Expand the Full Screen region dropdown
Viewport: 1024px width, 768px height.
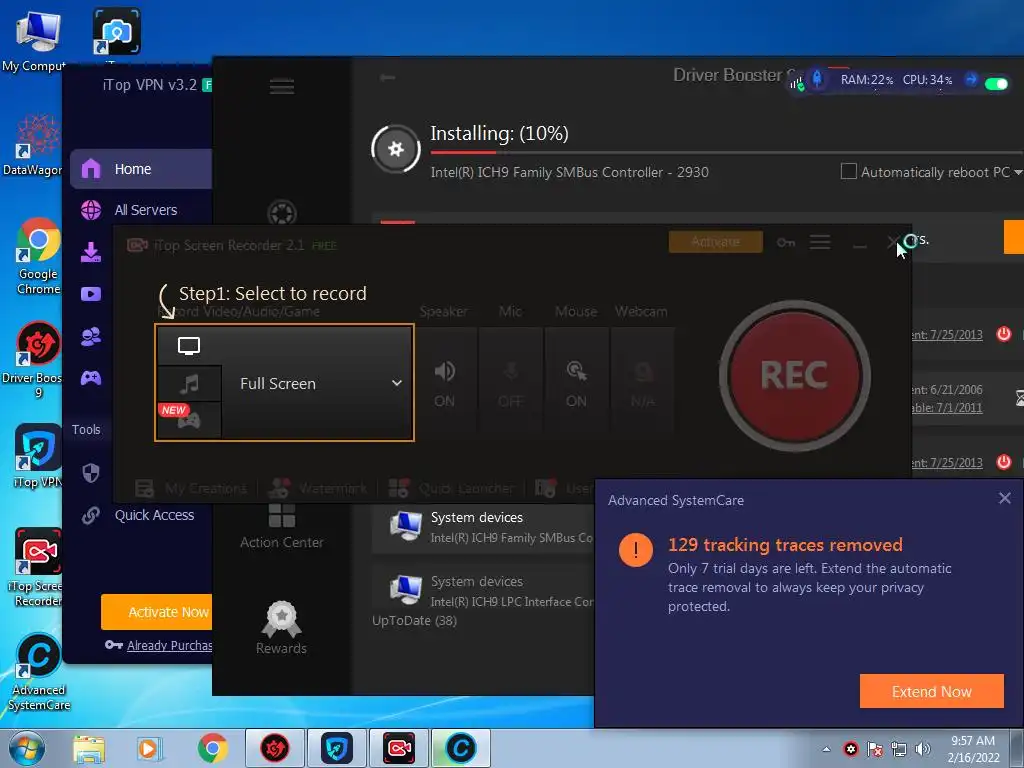[x=396, y=383]
